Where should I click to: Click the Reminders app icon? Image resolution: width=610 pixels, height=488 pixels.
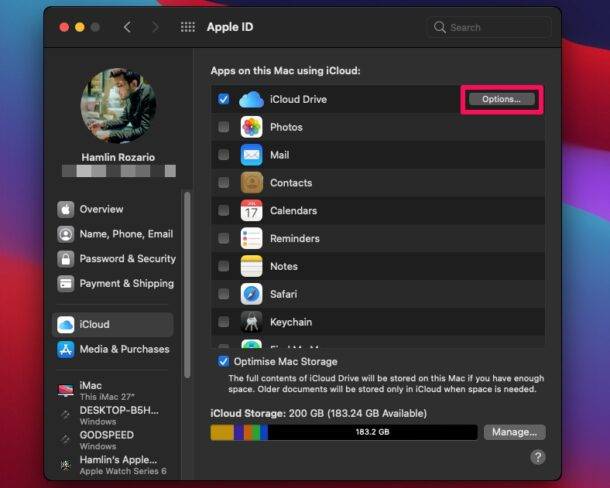(251, 239)
